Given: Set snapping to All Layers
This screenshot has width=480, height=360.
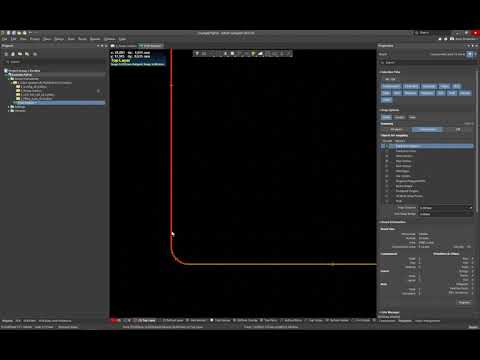Looking at the screenshot, I should pos(396,129).
